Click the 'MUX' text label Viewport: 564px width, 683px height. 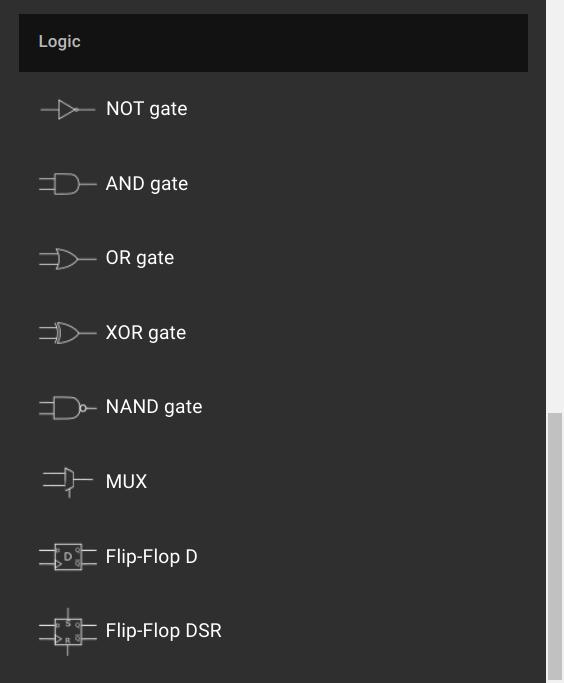(x=126, y=482)
